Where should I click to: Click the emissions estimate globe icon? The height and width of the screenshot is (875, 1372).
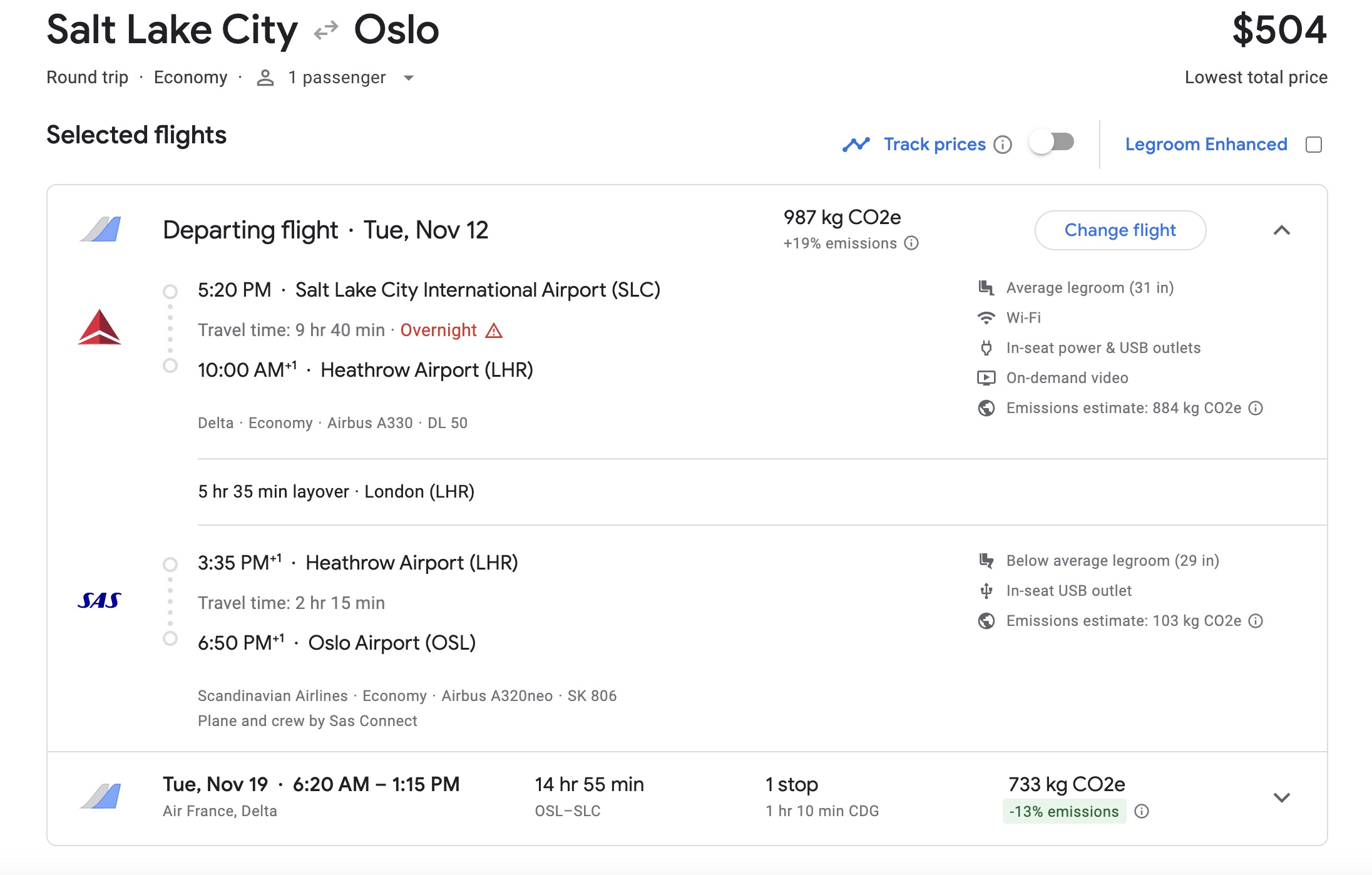tap(986, 407)
